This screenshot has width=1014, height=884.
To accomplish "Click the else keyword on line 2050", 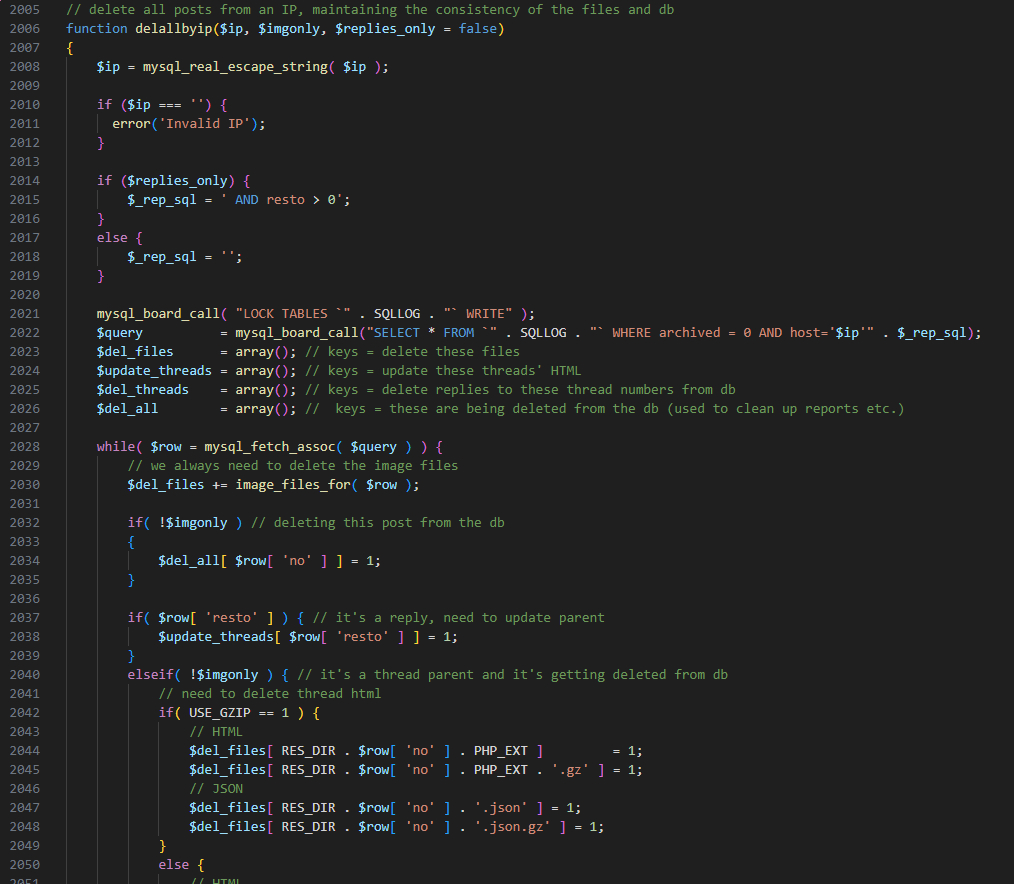I will pos(173,865).
